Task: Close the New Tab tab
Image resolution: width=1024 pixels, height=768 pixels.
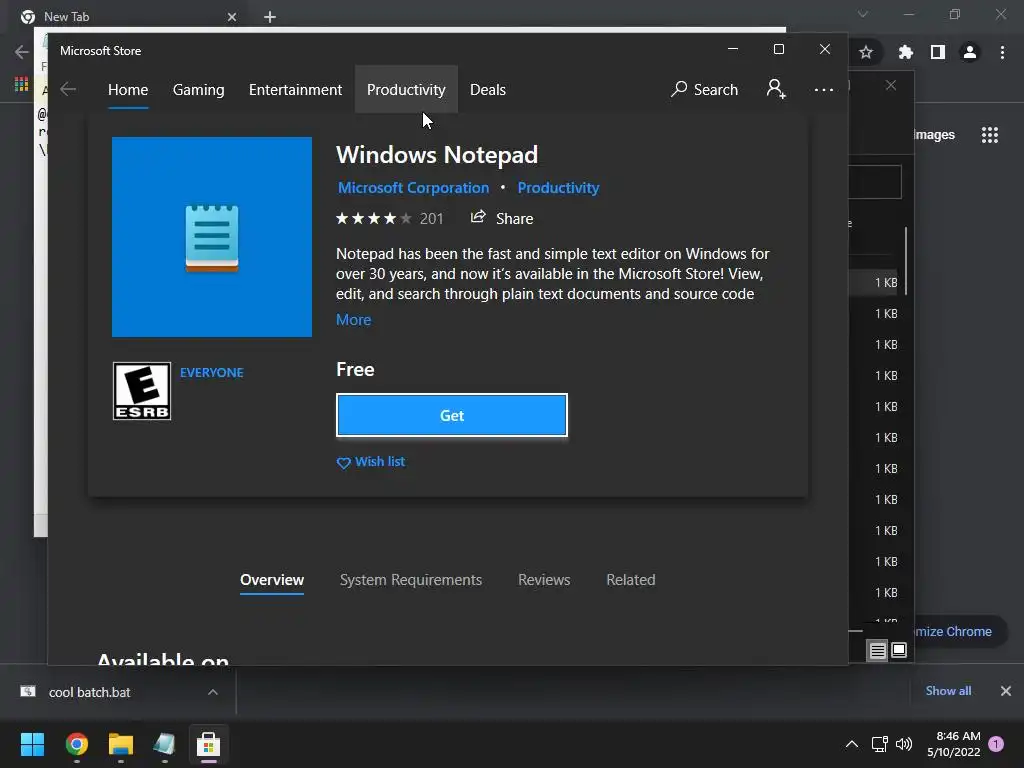Action: tap(232, 17)
